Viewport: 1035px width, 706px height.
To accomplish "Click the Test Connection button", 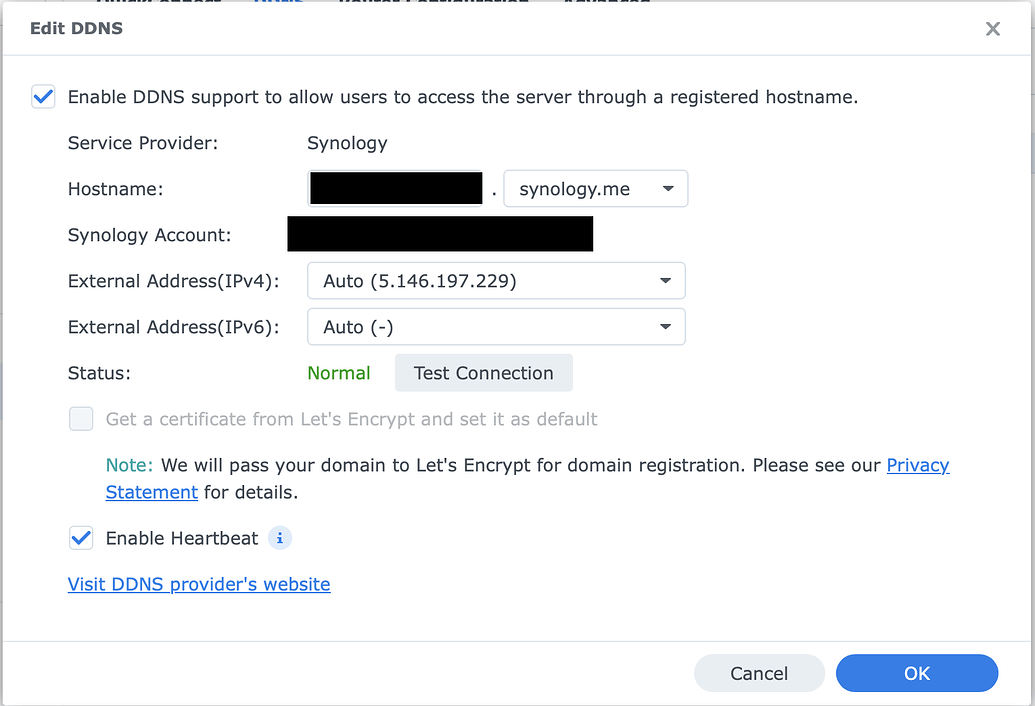I will pos(483,373).
